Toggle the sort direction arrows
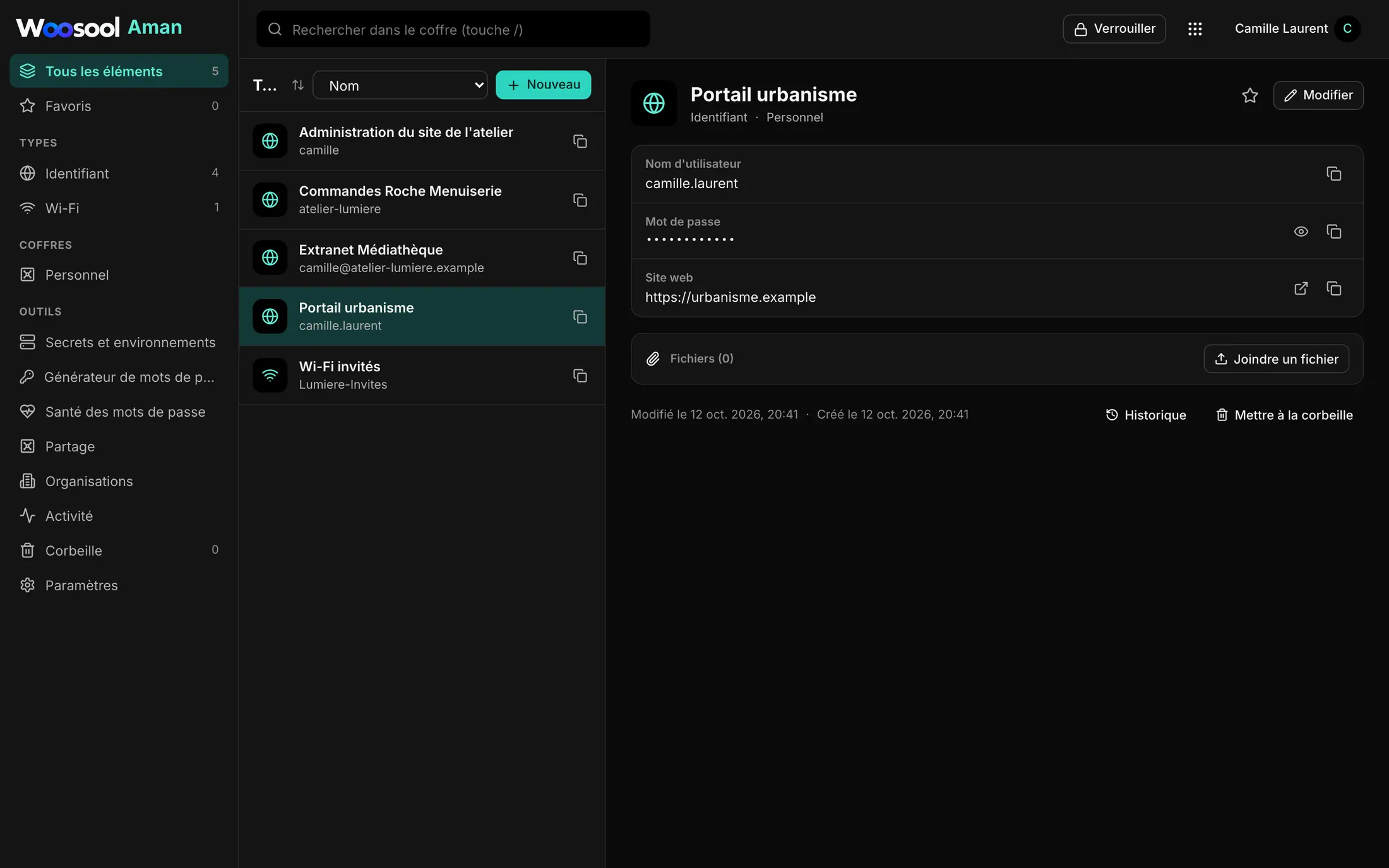 pyautogui.click(x=298, y=85)
